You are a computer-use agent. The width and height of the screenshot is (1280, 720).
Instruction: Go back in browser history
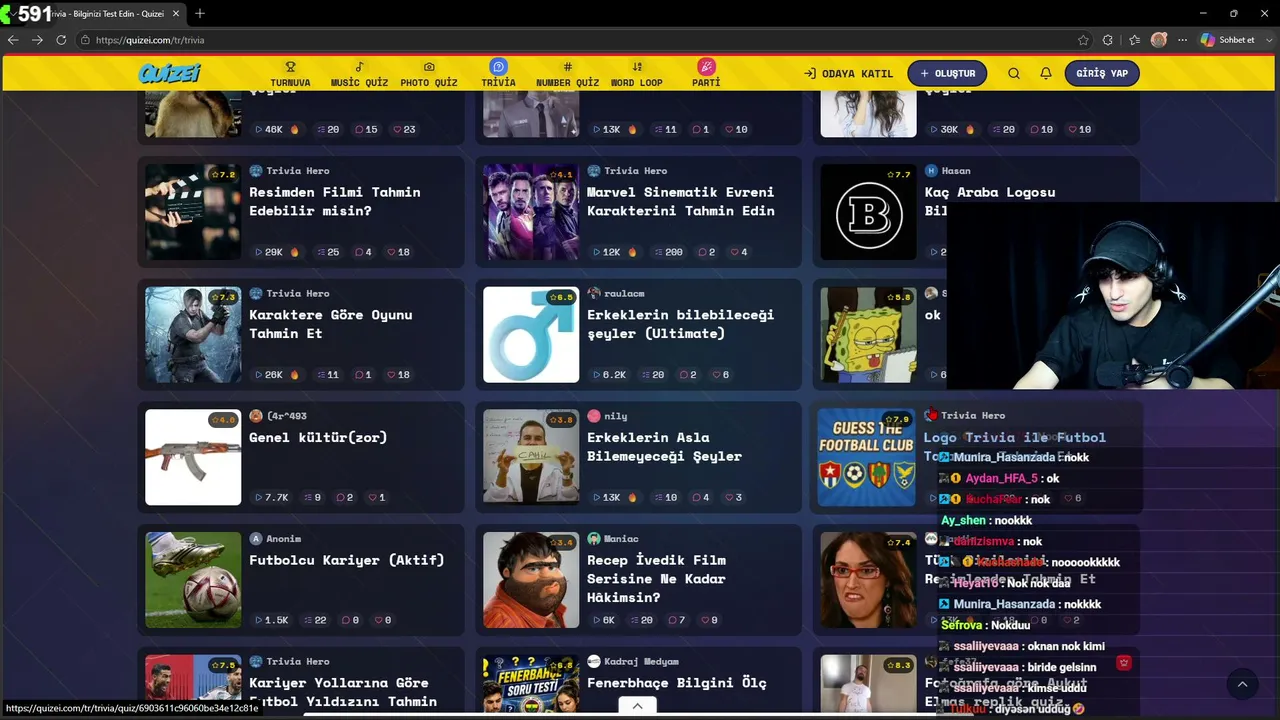tap(13, 40)
